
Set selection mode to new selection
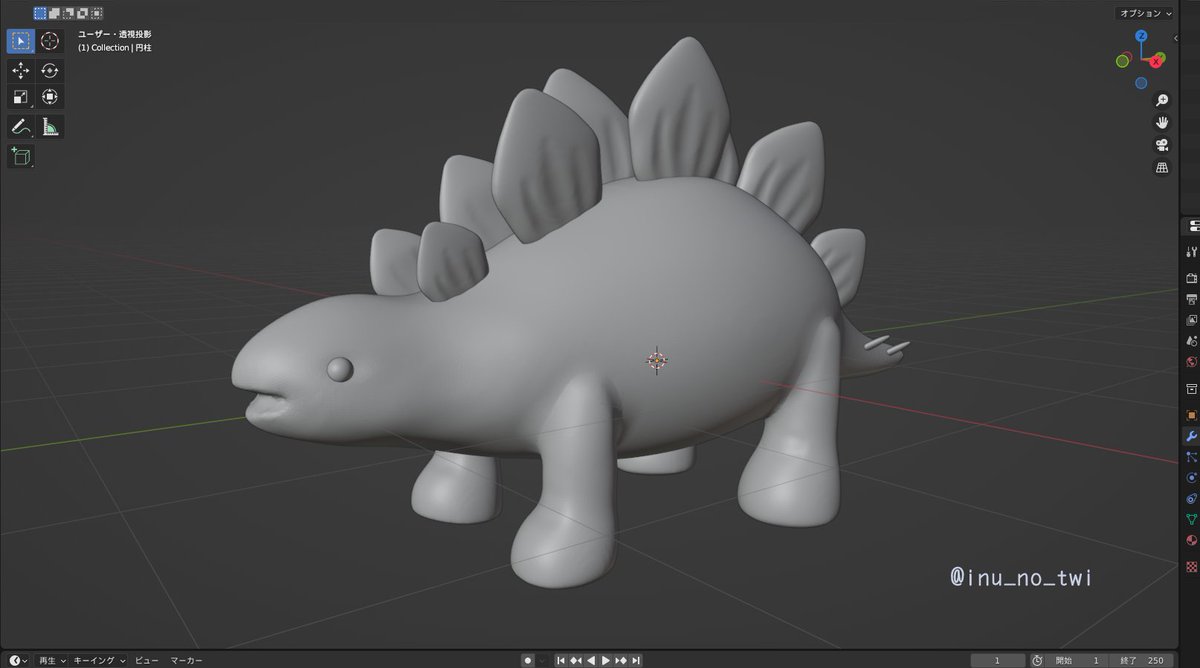point(40,13)
